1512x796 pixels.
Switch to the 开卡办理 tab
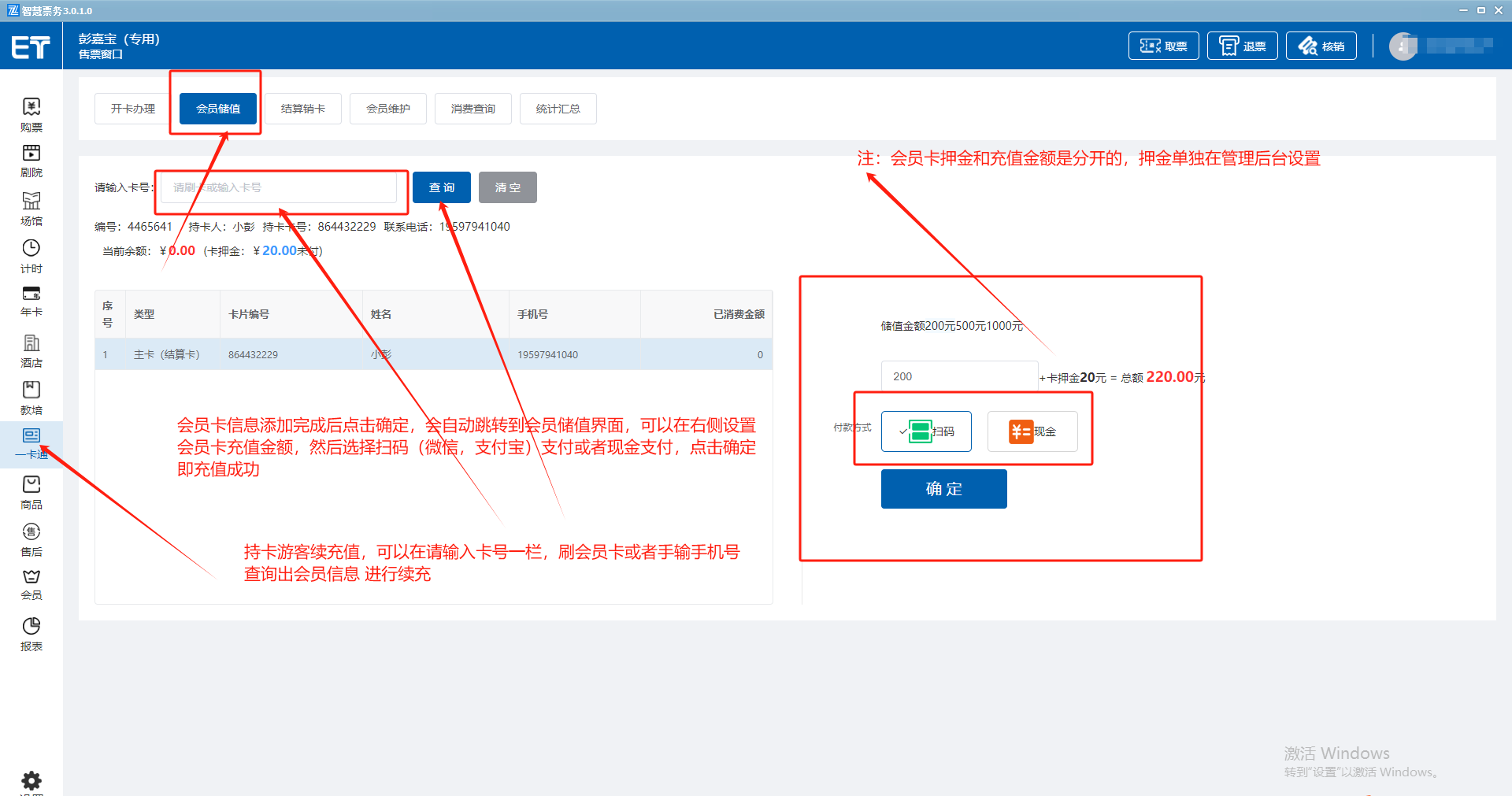tap(133, 109)
